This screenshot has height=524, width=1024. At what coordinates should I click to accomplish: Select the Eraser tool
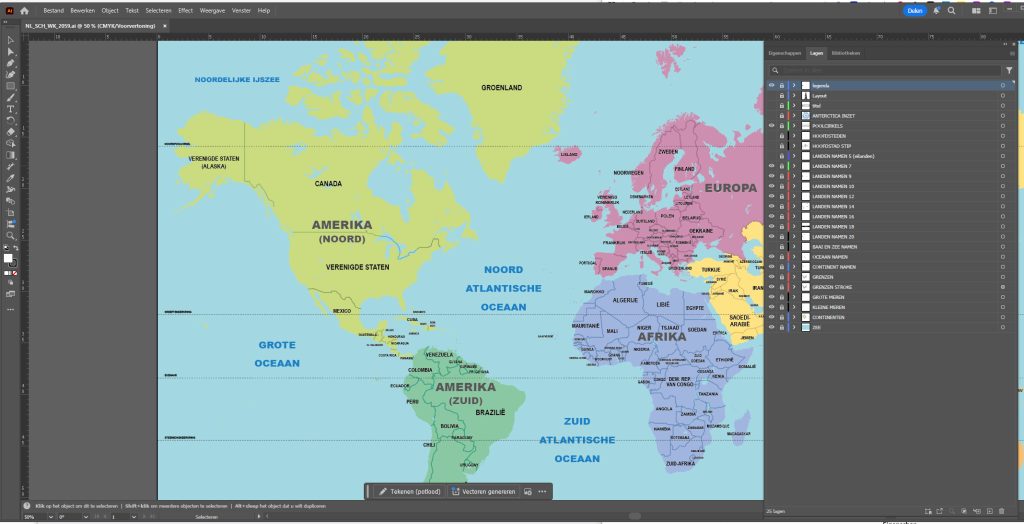[x=10, y=132]
